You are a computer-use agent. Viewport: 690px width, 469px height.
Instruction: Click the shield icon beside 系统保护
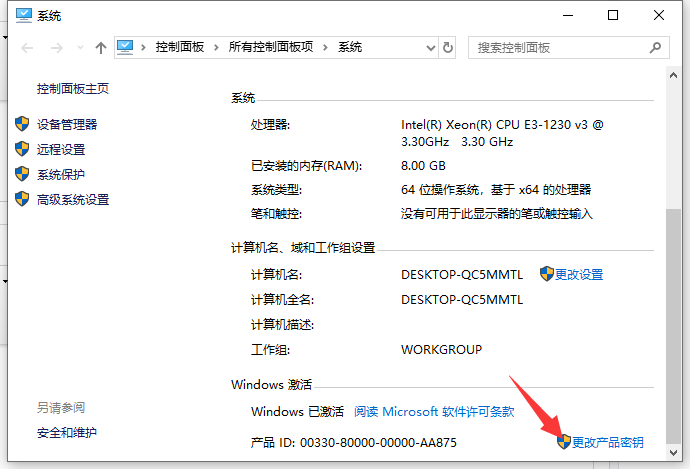pos(23,174)
